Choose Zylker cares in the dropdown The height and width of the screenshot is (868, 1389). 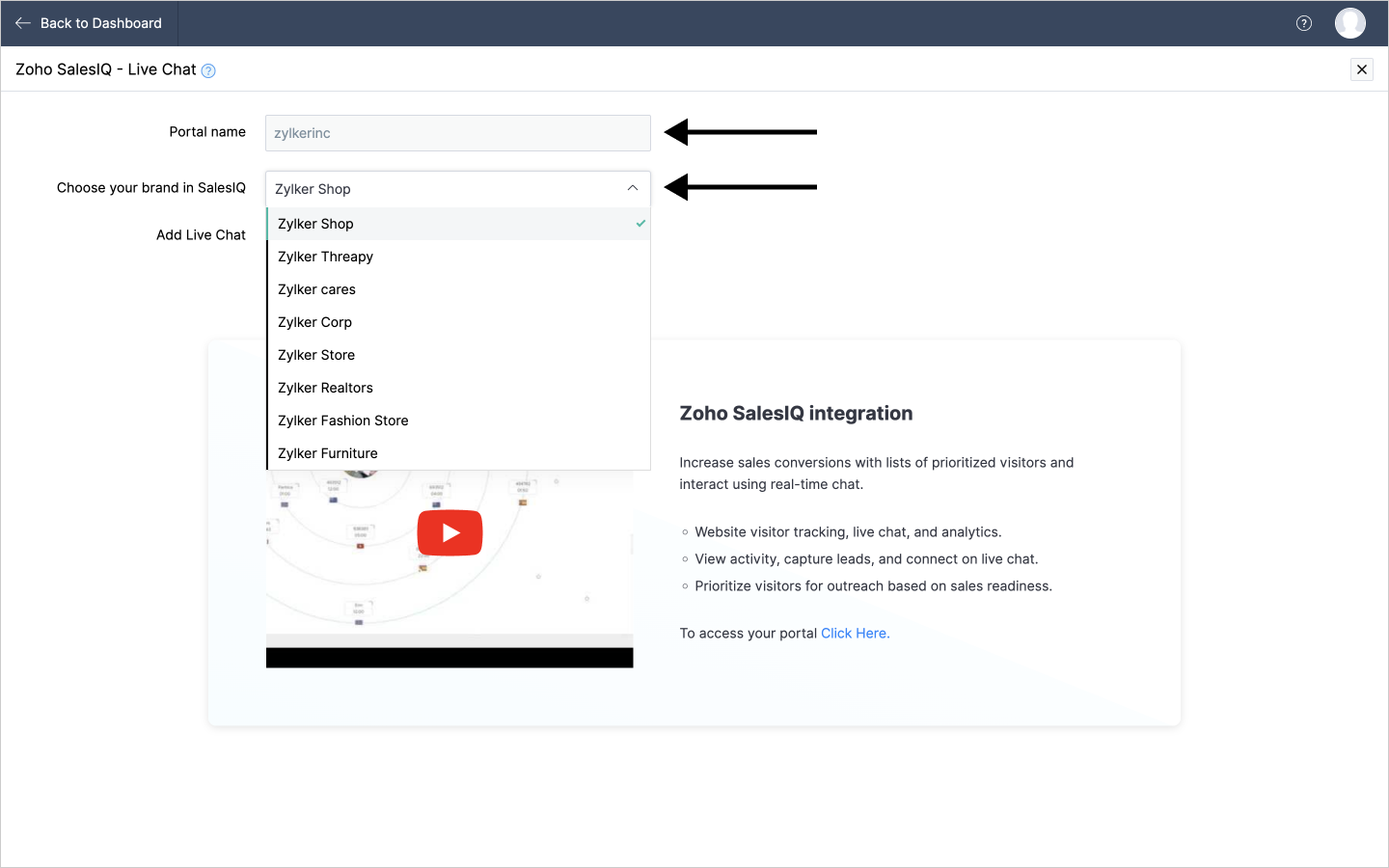point(459,289)
